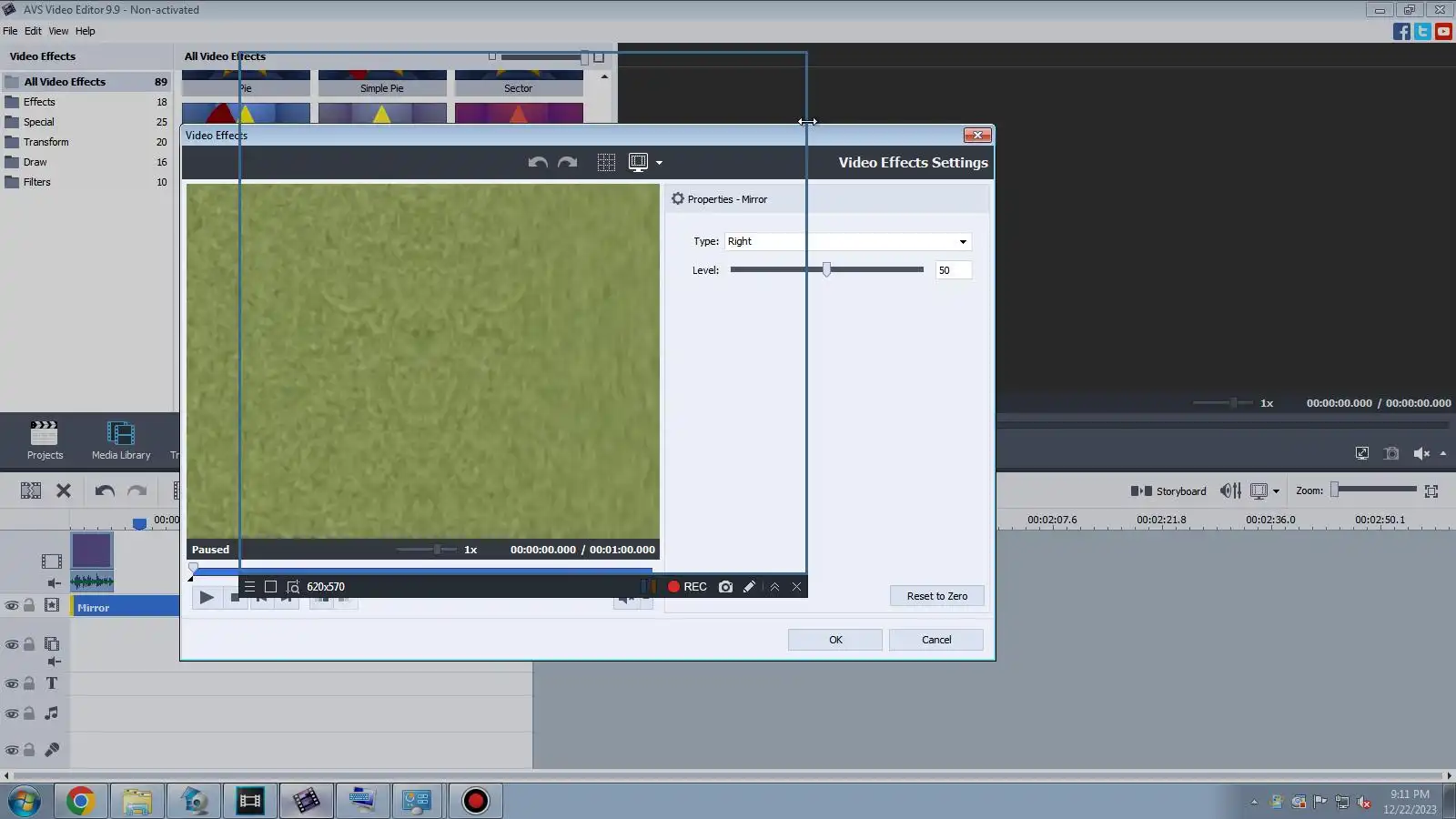Click the Level value field showing 50

[953, 270]
